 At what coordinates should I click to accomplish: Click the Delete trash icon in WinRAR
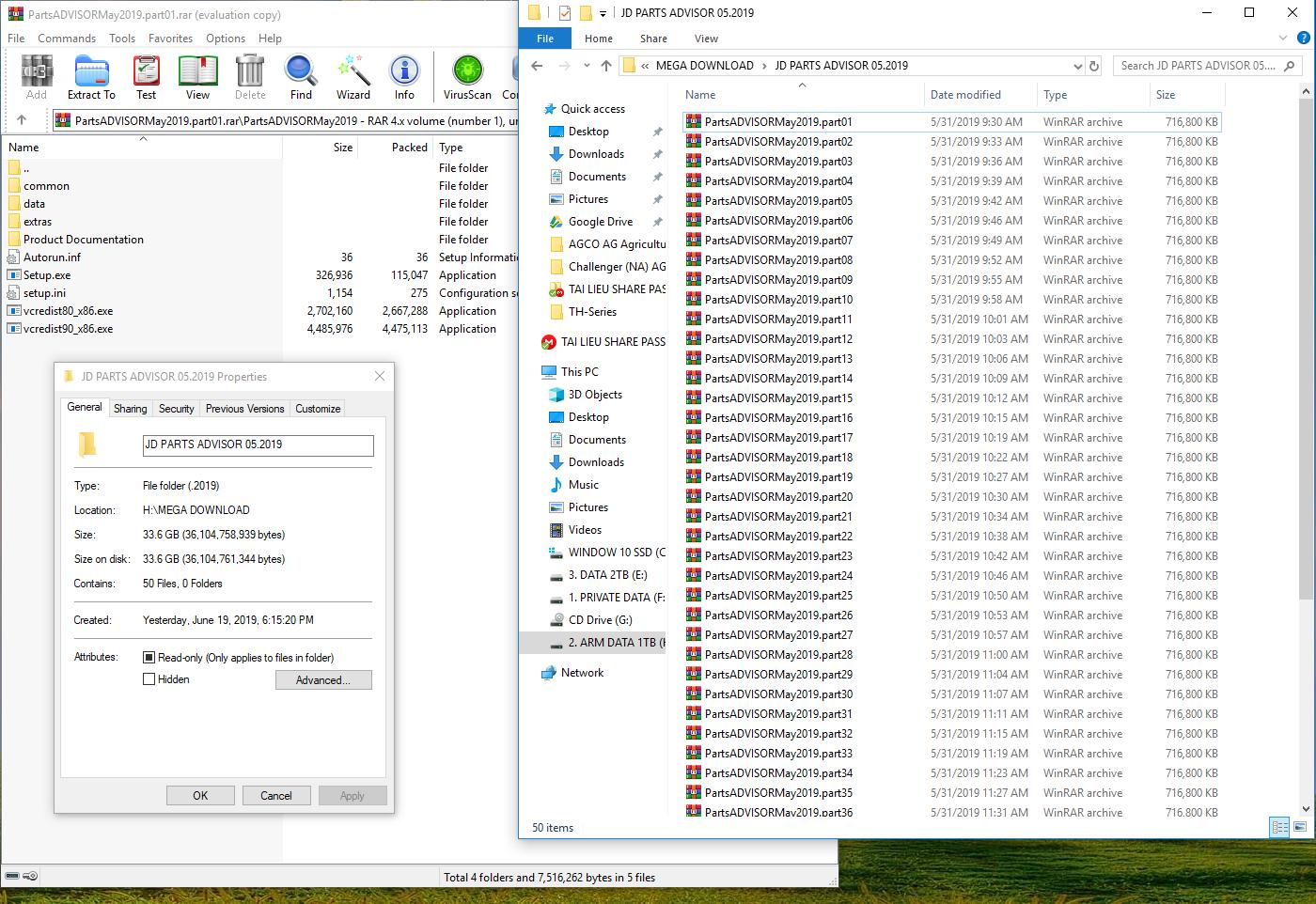tap(250, 76)
